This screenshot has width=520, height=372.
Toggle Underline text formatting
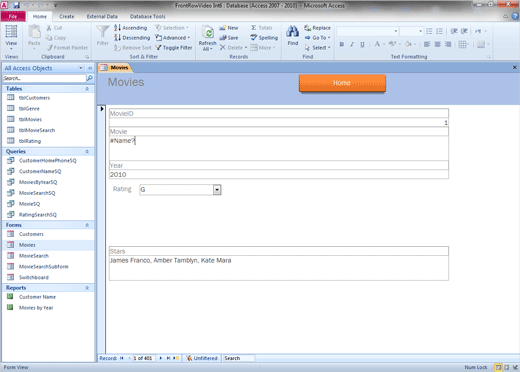(x=362, y=44)
